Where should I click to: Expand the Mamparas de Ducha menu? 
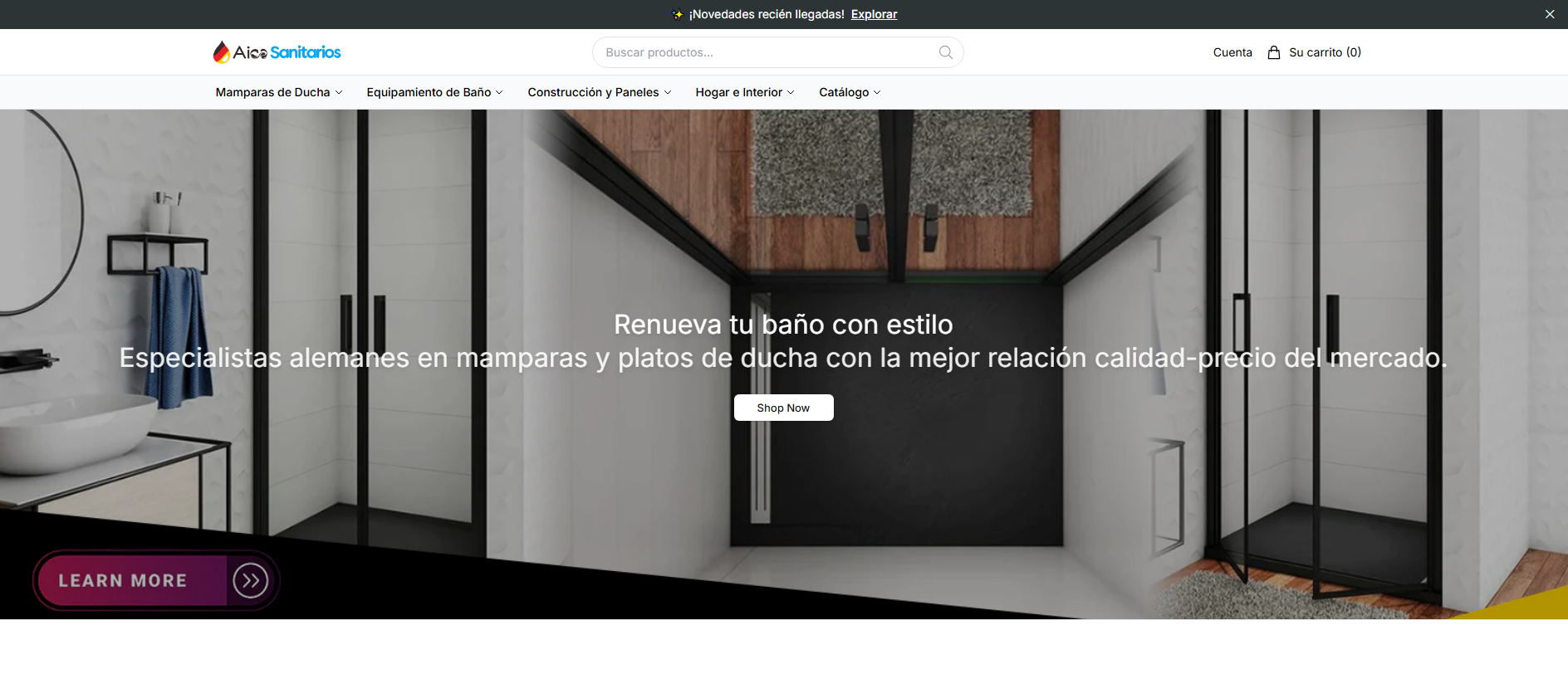[x=279, y=92]
